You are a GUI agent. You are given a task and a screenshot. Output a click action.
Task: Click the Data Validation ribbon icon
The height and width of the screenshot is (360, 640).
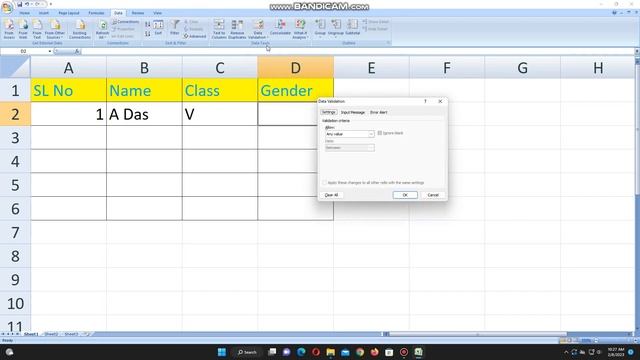tap(258, 29)
